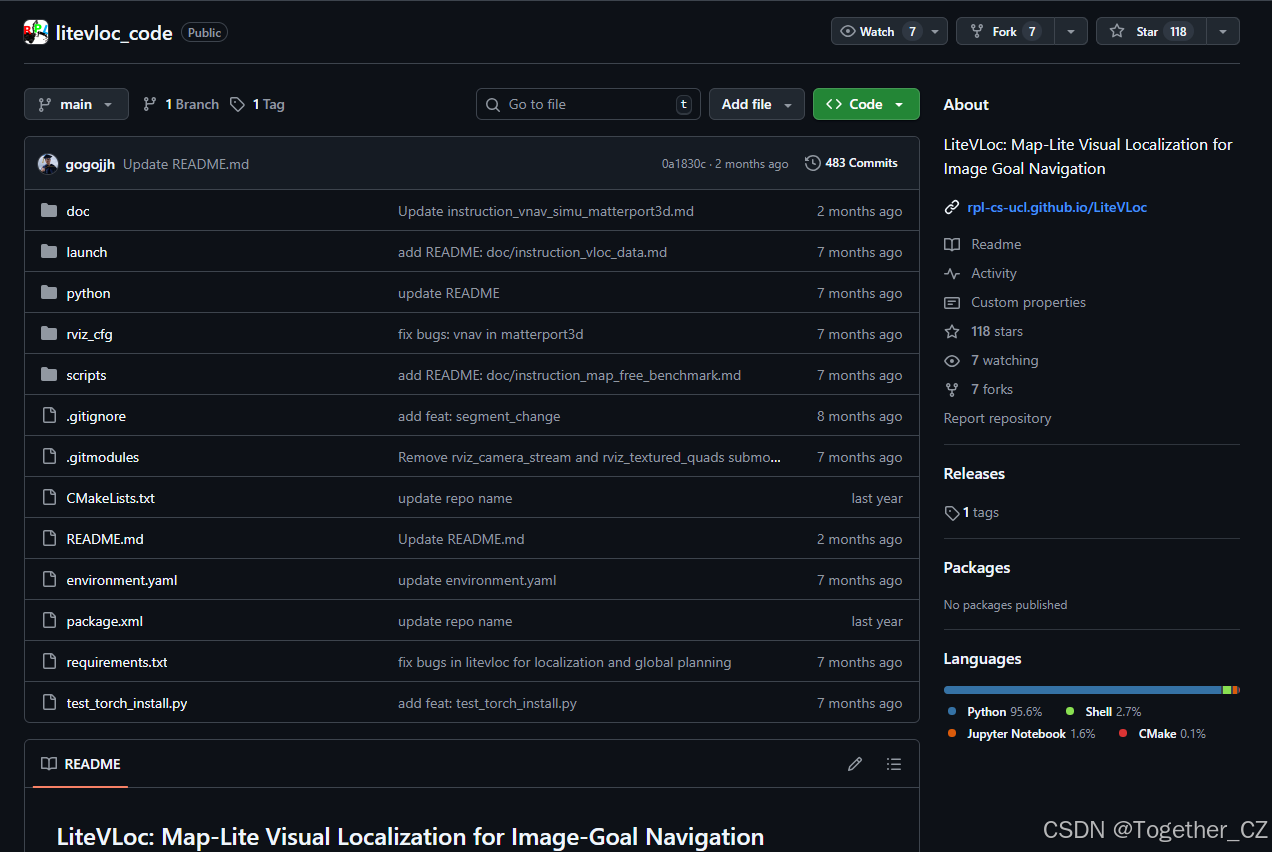
Task: Open CMake 0.1% language link
Action: tap(1162, 734)
